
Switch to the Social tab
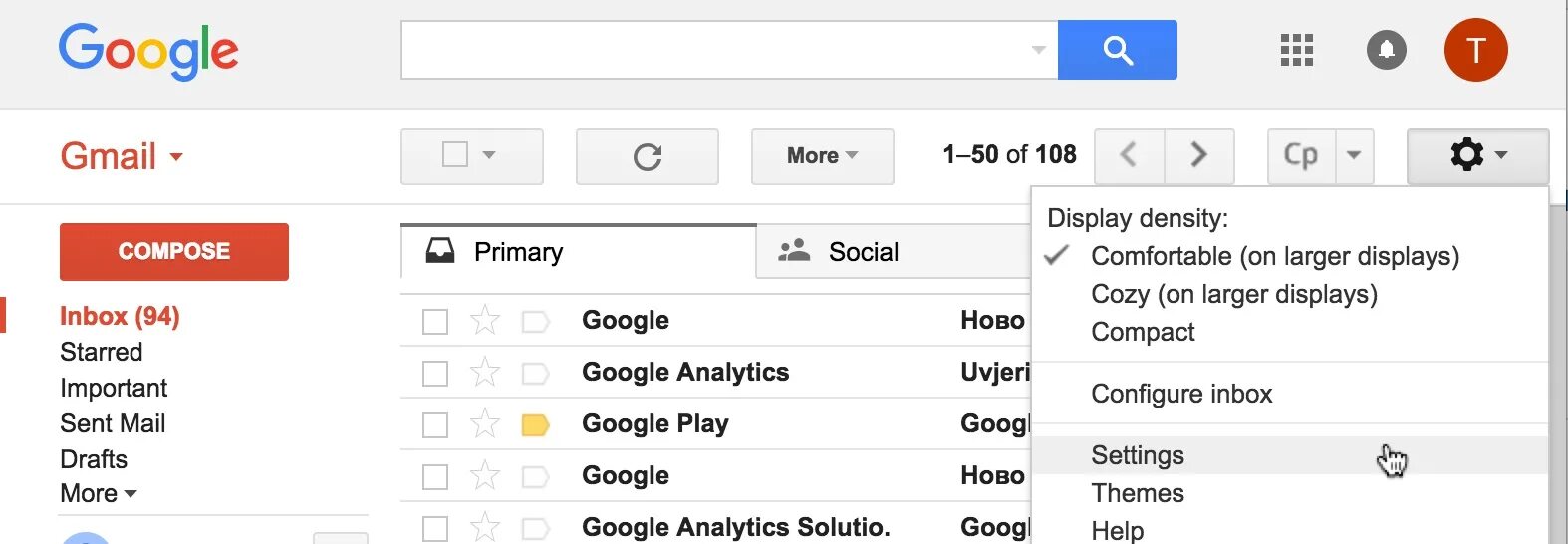coord(863,252)
